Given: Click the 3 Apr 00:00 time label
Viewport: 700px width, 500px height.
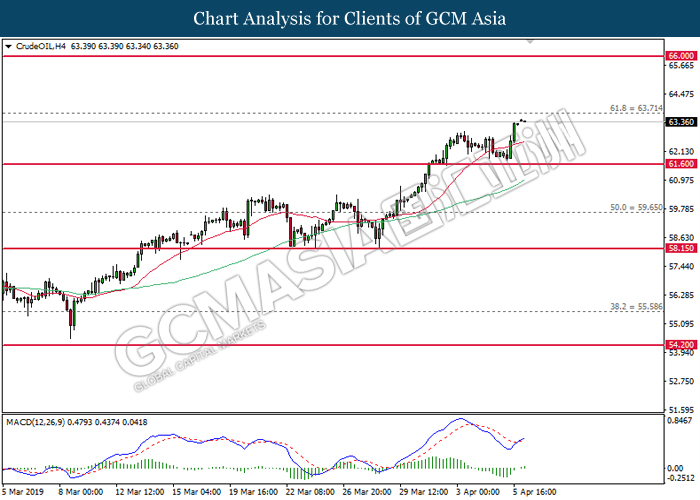Looking at the screenshot, I should coord(478,492).
